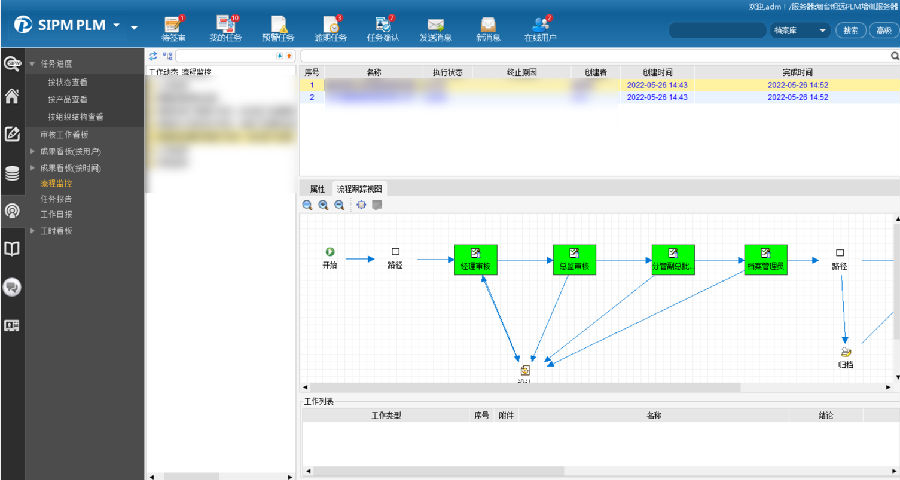Sort by 创建时间 column header
900x480 pixels.
657,72
